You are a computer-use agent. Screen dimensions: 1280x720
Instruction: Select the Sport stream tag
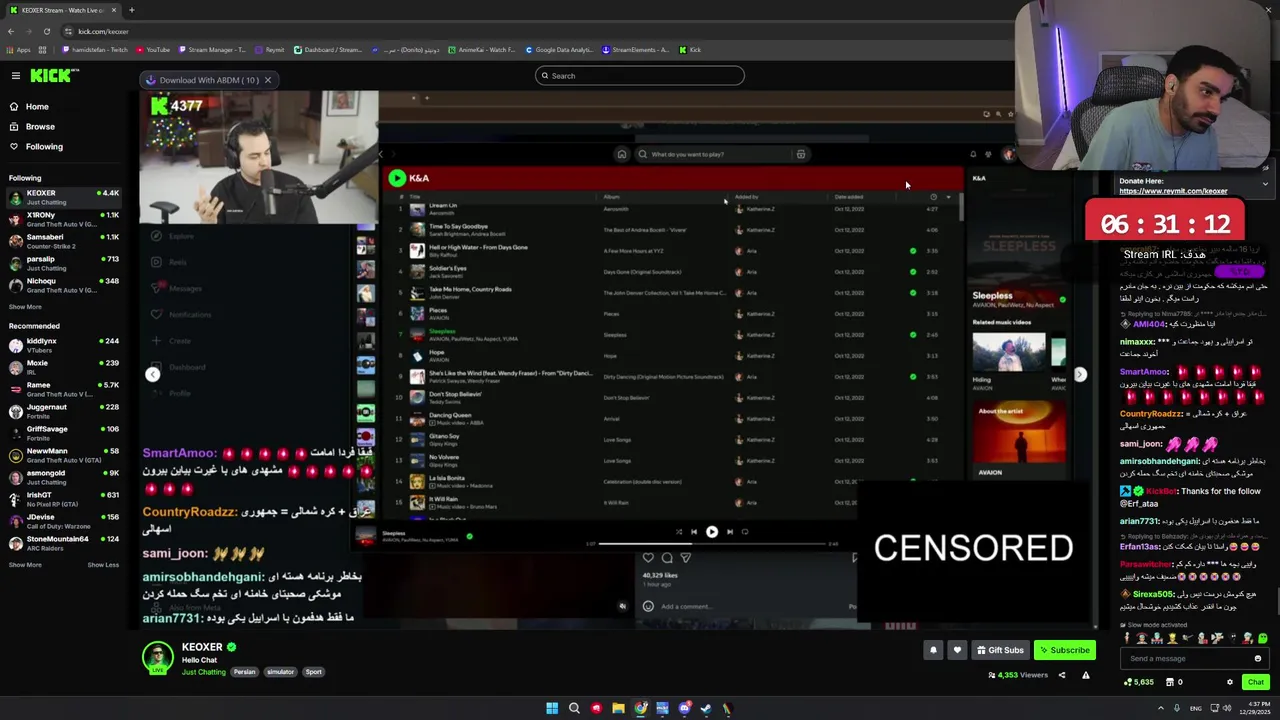point(313,672)
